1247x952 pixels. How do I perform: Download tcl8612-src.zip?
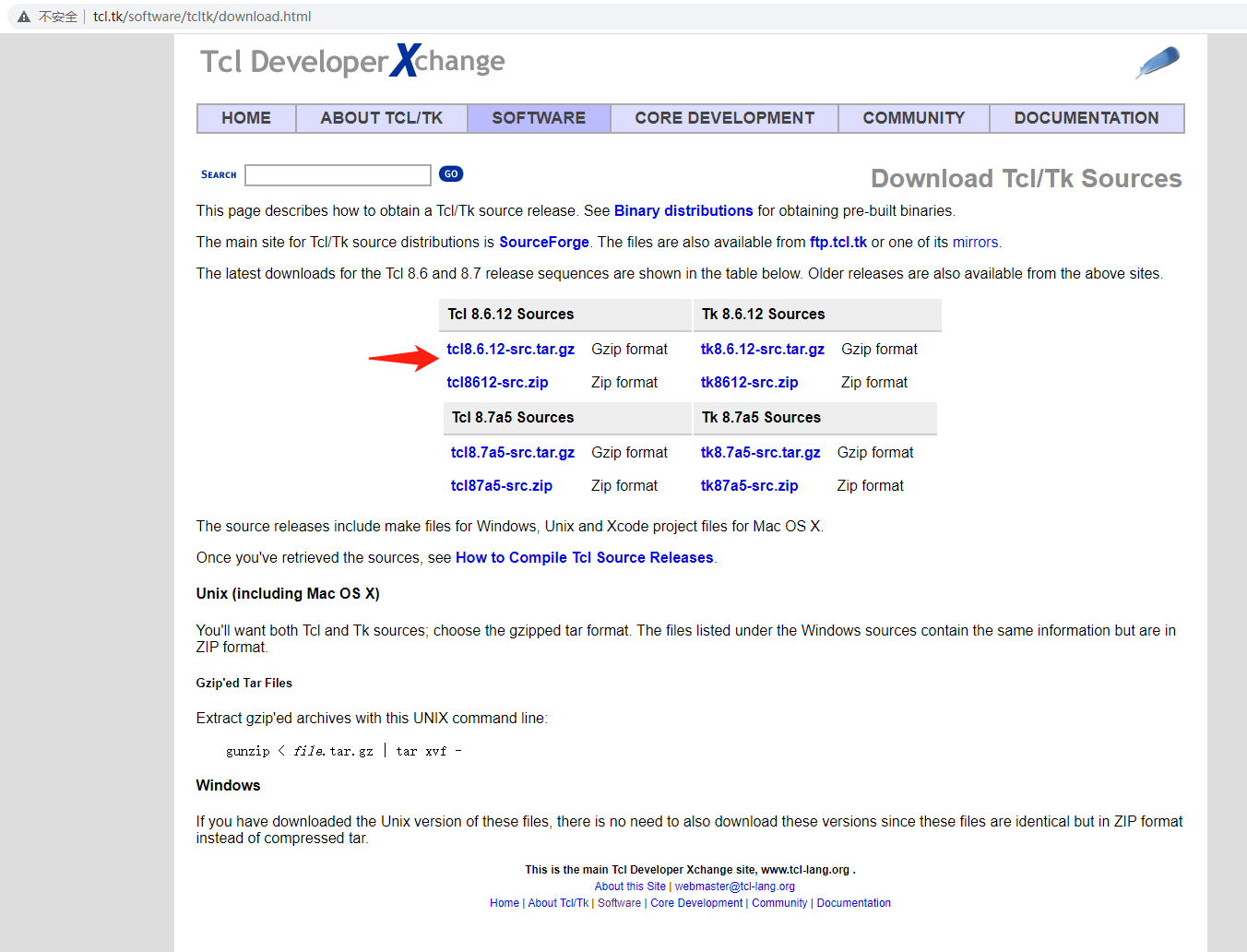[498, 382]
